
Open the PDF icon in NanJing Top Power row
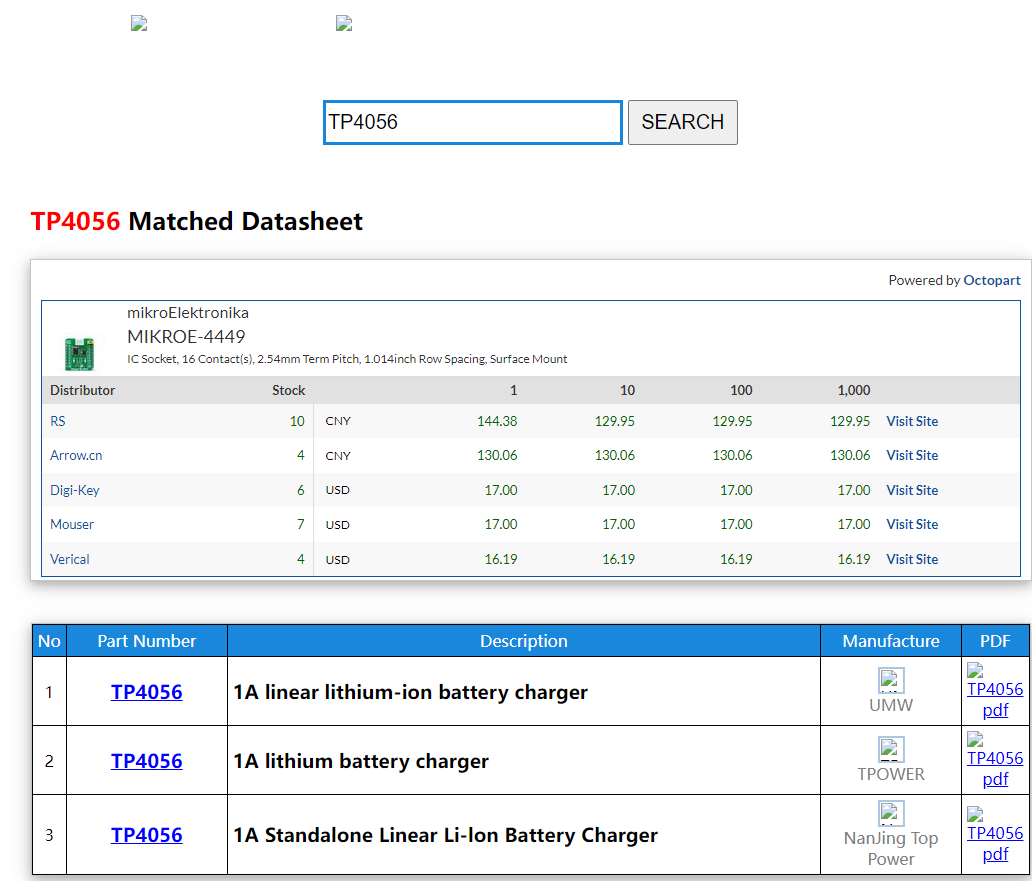coord(975,815)
